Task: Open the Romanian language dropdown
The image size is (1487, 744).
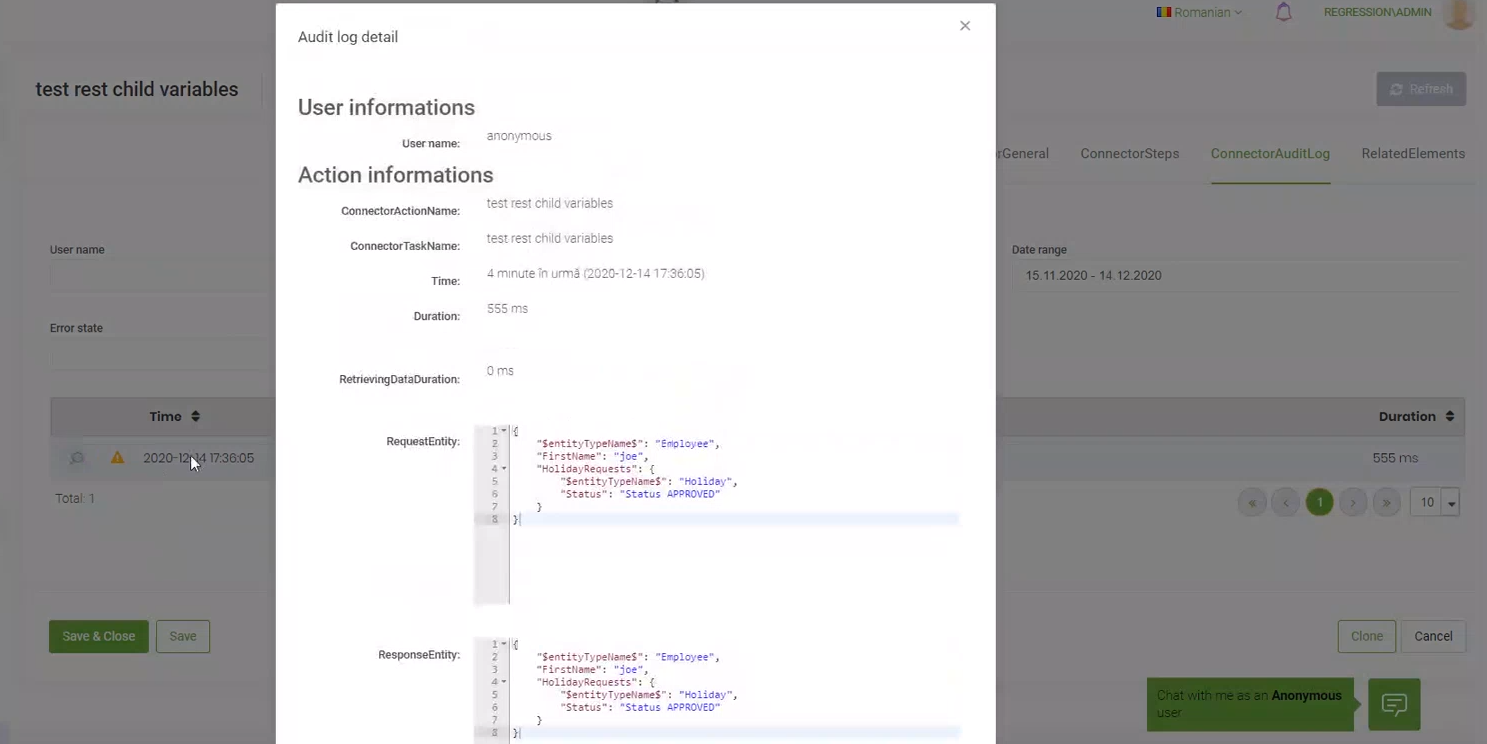Action: click(1199, 13)
